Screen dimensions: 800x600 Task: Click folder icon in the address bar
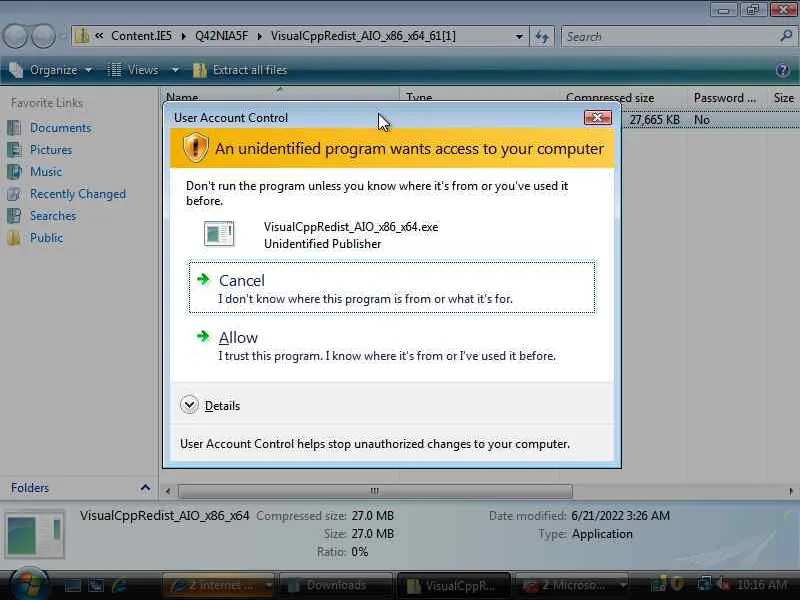[82, 36]
